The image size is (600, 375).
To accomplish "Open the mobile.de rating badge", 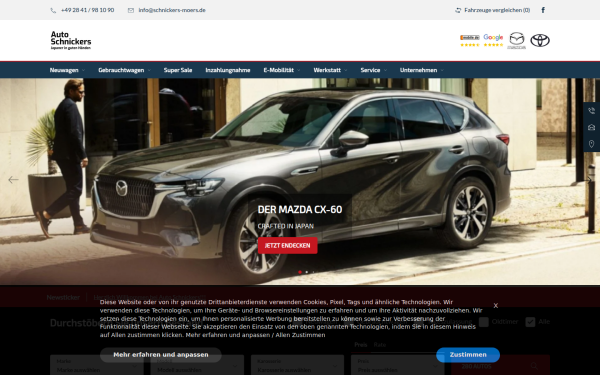I will pyautogui.click(x=470, y=40).
